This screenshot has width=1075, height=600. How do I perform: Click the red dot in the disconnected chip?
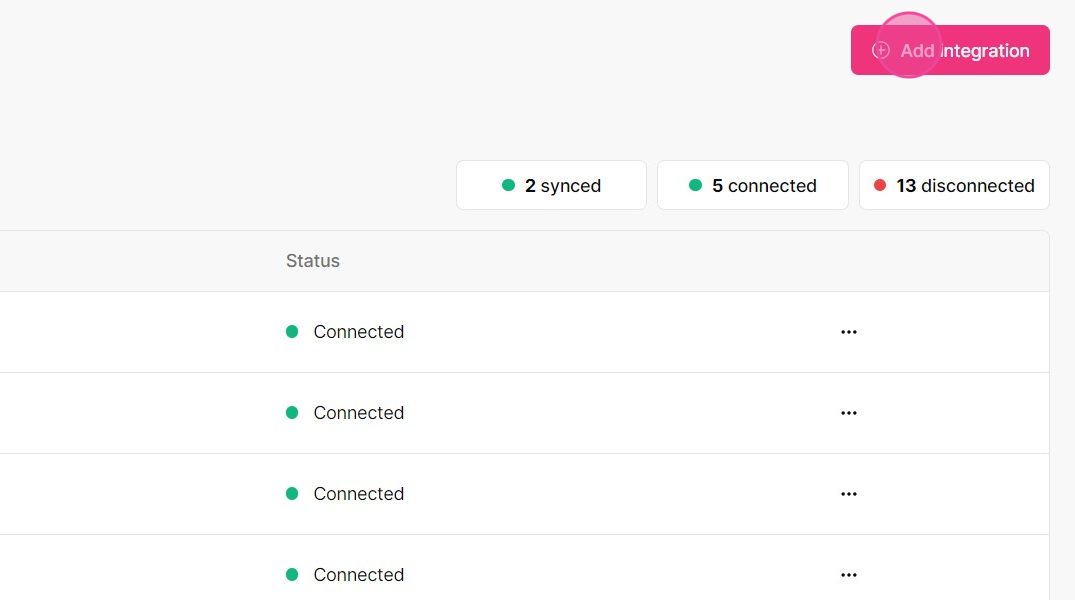click(x=880, y=185)
